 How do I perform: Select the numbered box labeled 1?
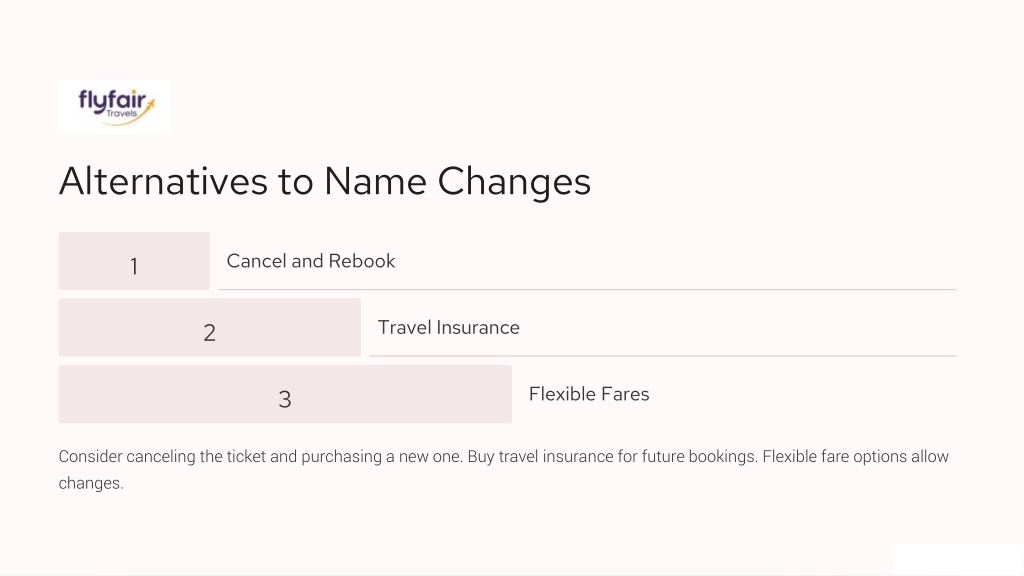(134, 261)
